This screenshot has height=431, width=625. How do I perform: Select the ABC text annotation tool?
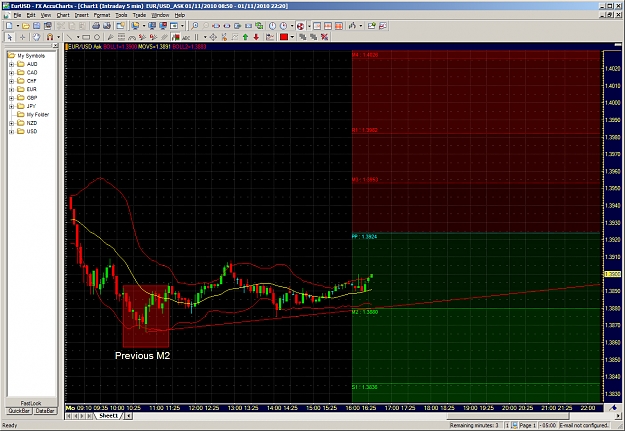tap(186, 37)
